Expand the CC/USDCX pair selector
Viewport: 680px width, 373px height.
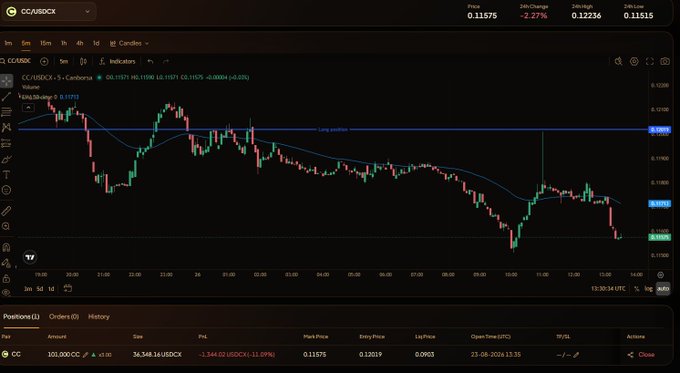[48, 12]
